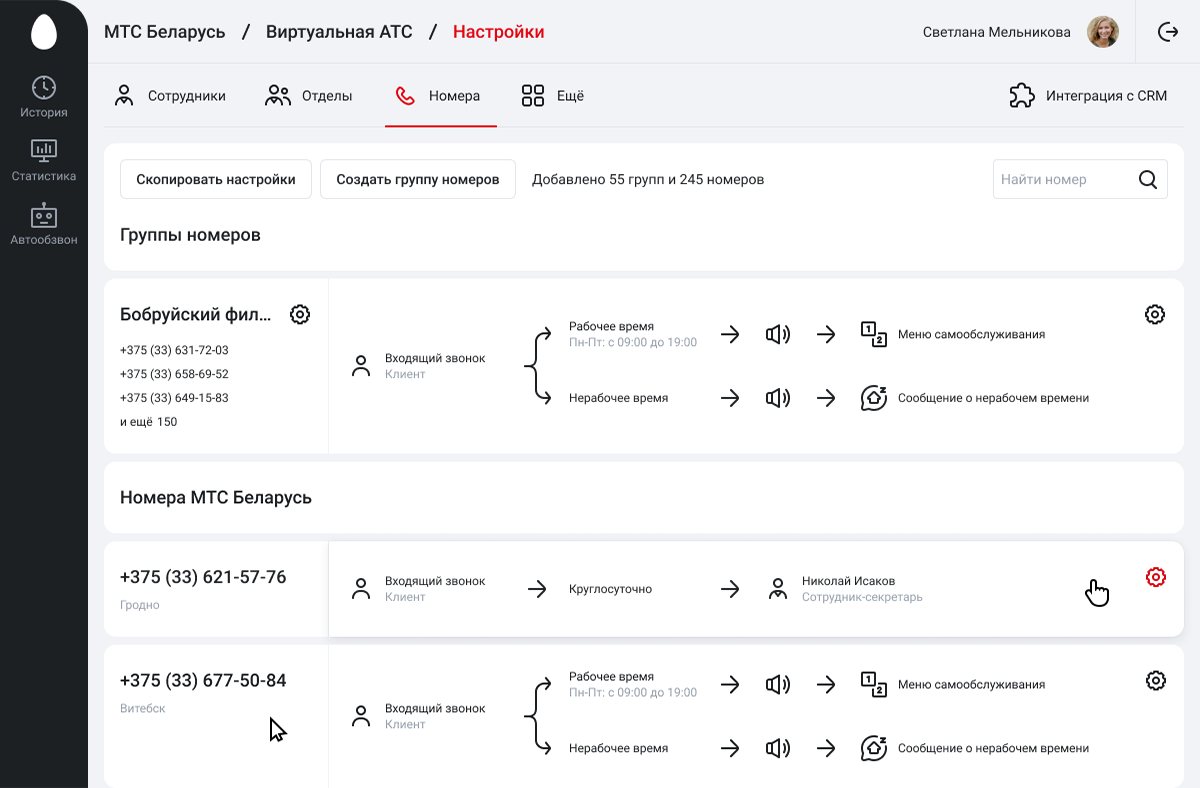Click speaker icon for Рабочее время in Бобруйский group
The width and height of the screenshot is (1200, 788).
pyautogui.click(x=778, y=335)
